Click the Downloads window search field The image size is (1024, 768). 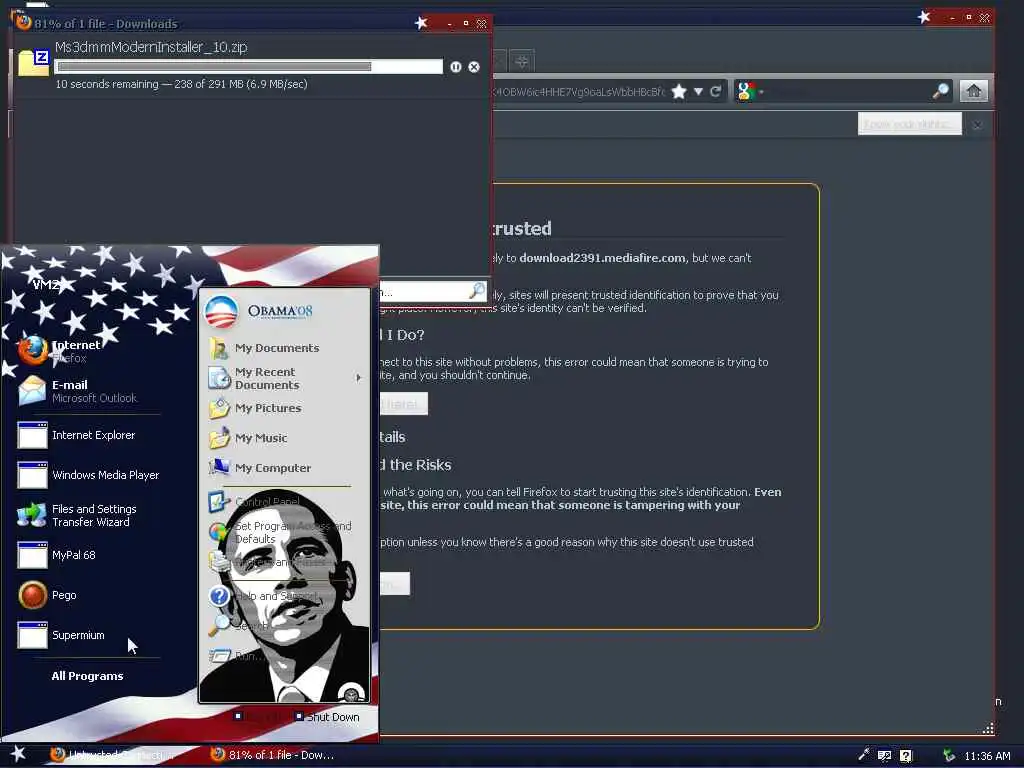point(424,291)
